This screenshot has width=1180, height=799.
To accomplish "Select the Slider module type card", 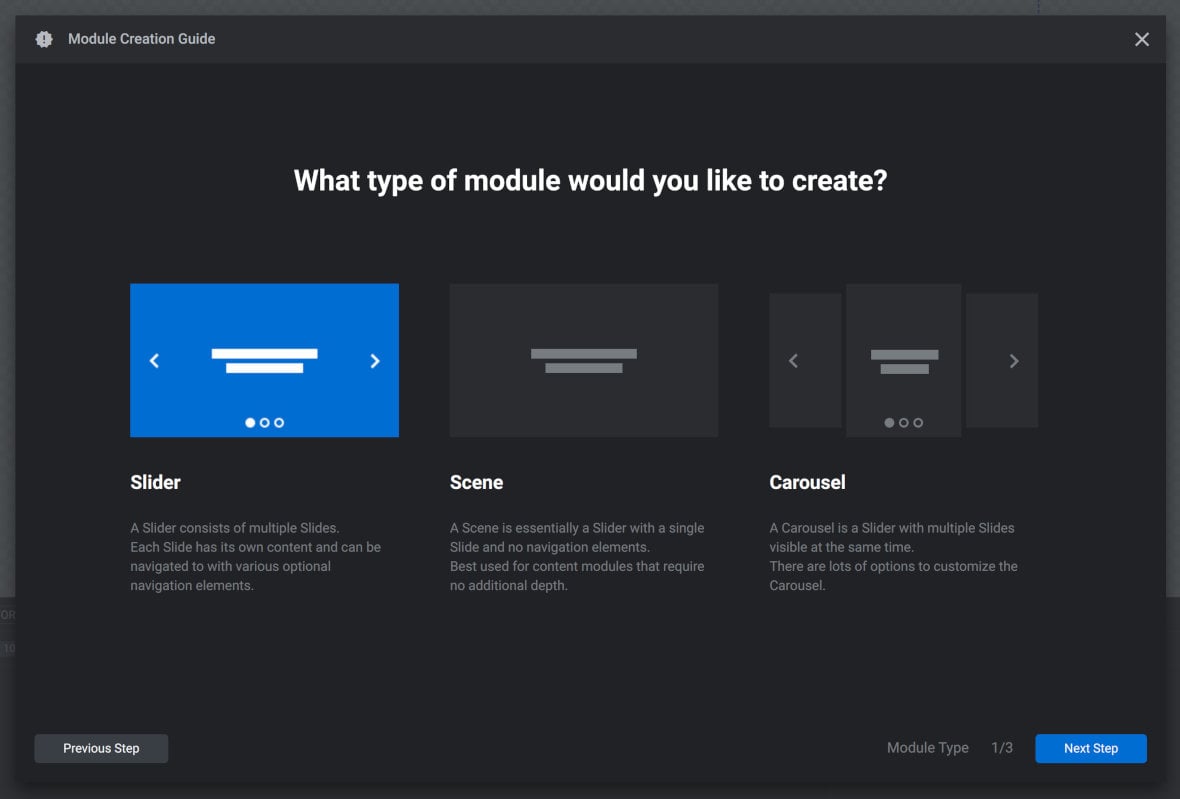I will pyautogui.click(x=264, y=360).
